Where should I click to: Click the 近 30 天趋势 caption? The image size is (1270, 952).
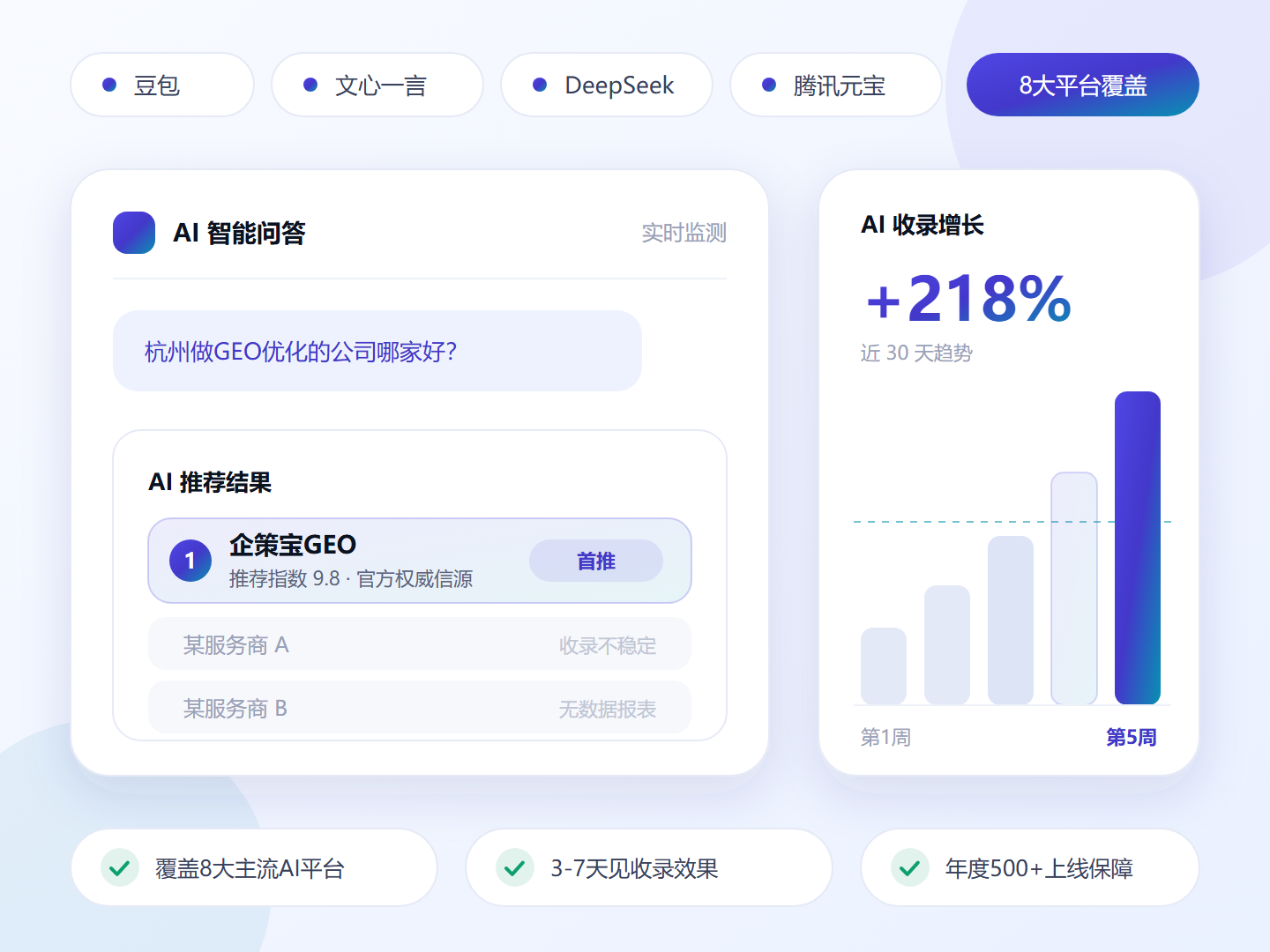click(x=916, y=353)
